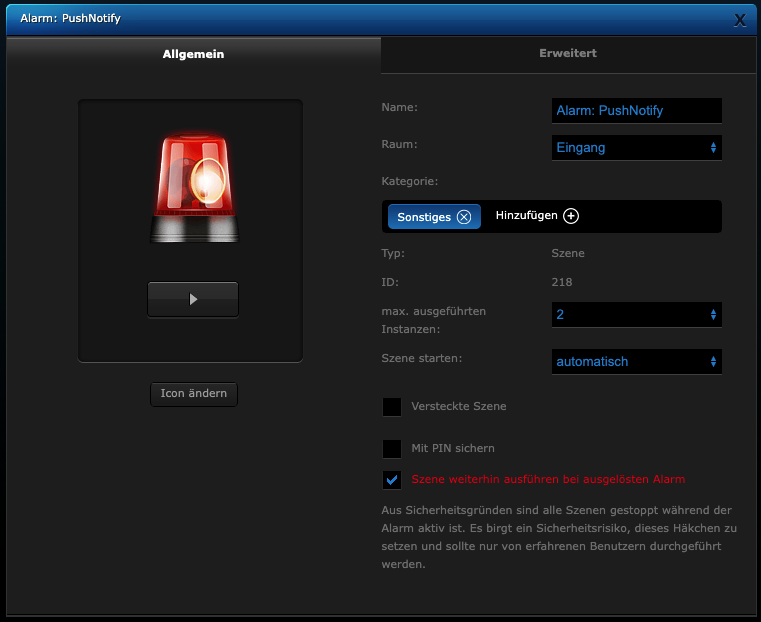This screenshot has width=761, height=622.
Task: Click the Mit PIN sichern label
Action: (x=453, y=448)
